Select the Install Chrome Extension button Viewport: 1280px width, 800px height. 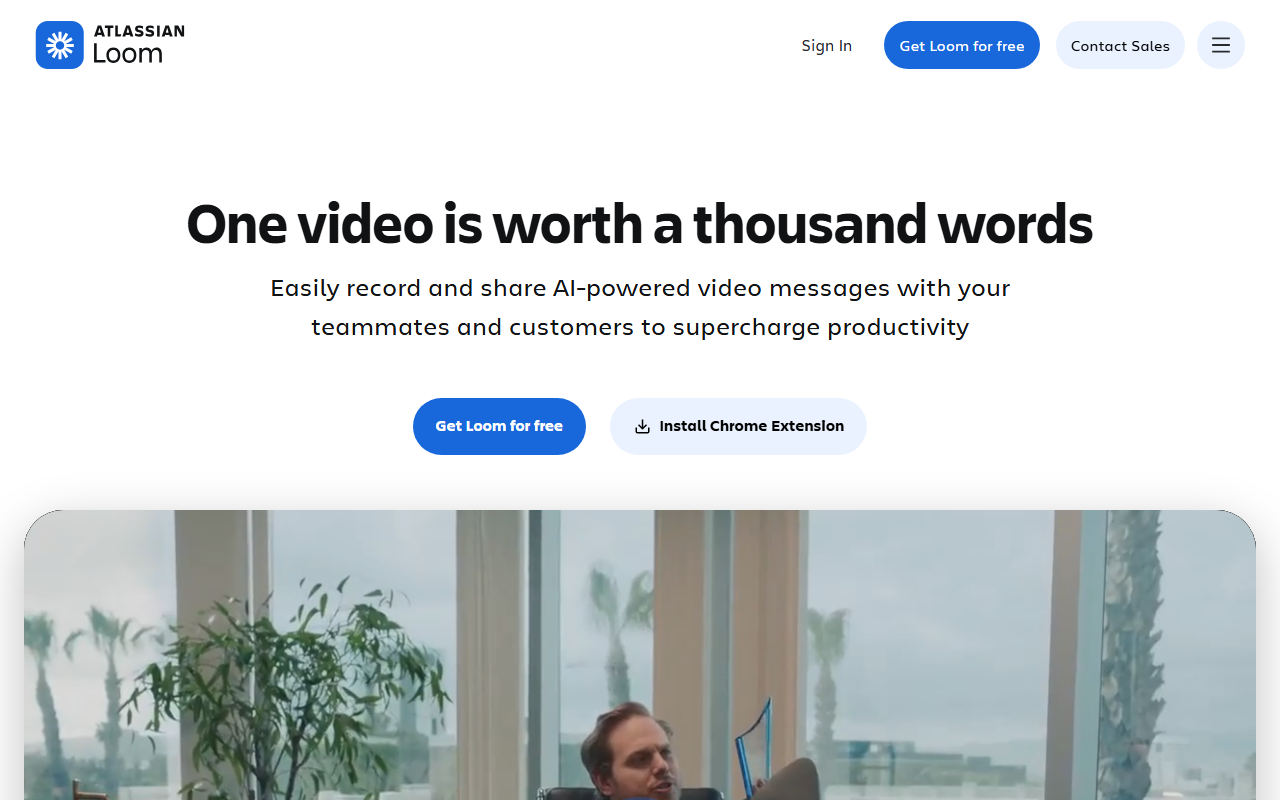click(738, 426)
